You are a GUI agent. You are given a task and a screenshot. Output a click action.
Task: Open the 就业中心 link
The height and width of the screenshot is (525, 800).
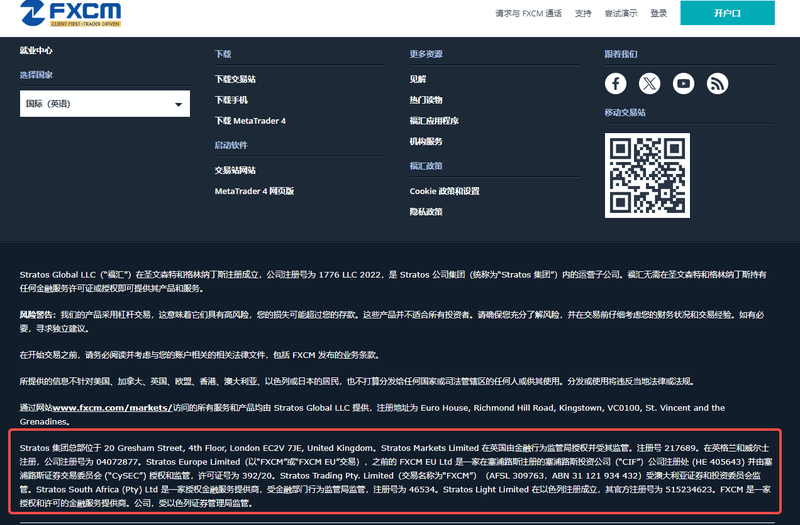pyautogui.click(x=36, y=50)
